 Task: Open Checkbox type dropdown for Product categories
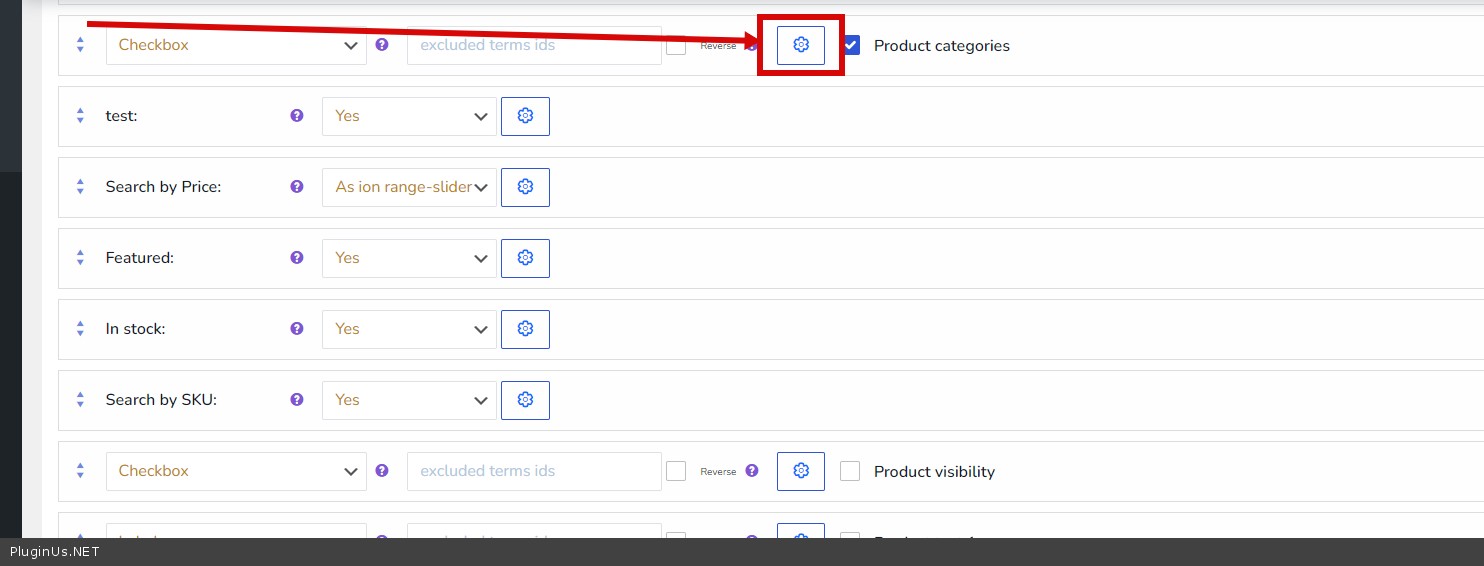(236, 45)
